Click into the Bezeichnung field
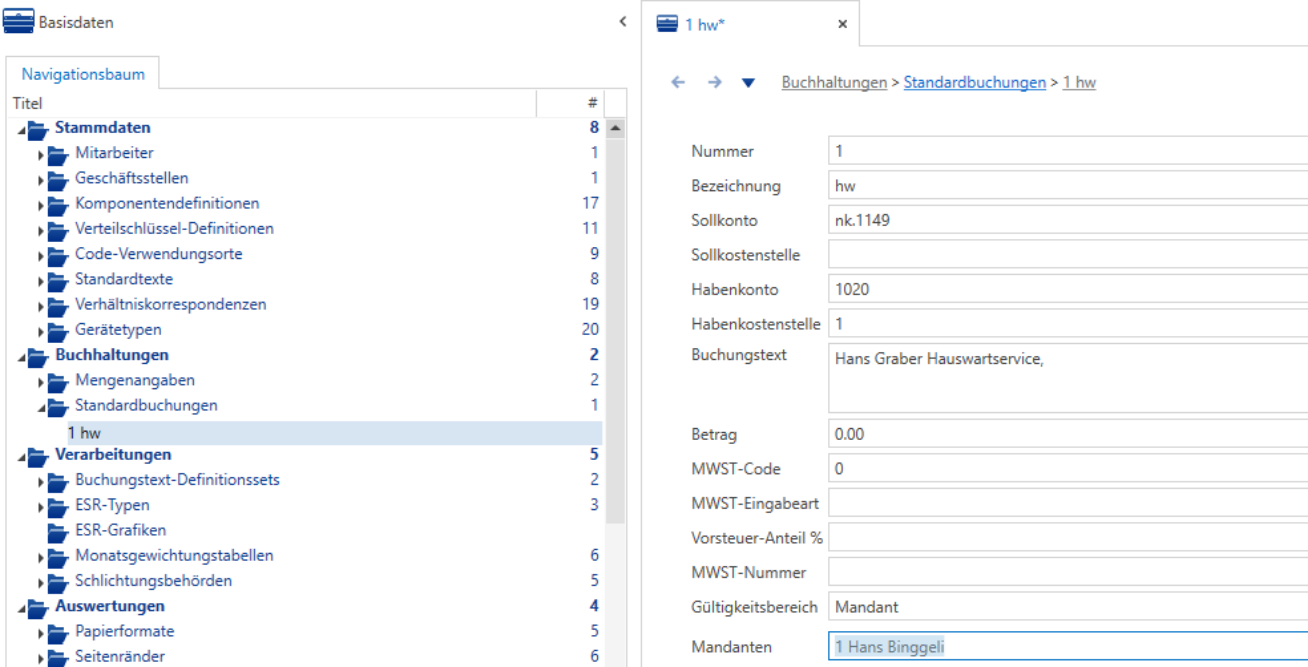 (x=1068, y=186)
